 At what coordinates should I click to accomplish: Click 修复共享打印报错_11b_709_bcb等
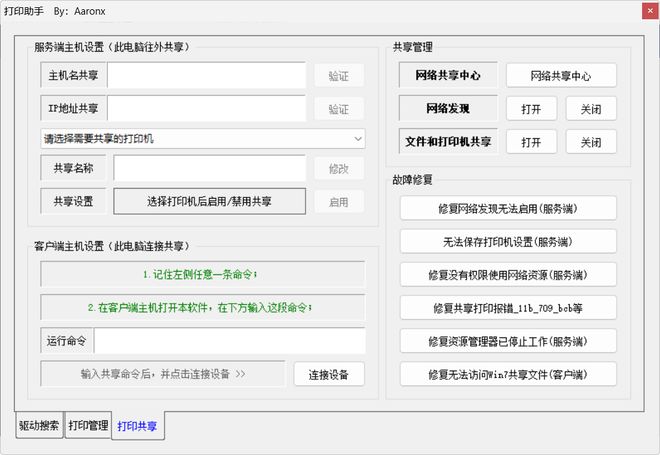click(x=508, y=308)
